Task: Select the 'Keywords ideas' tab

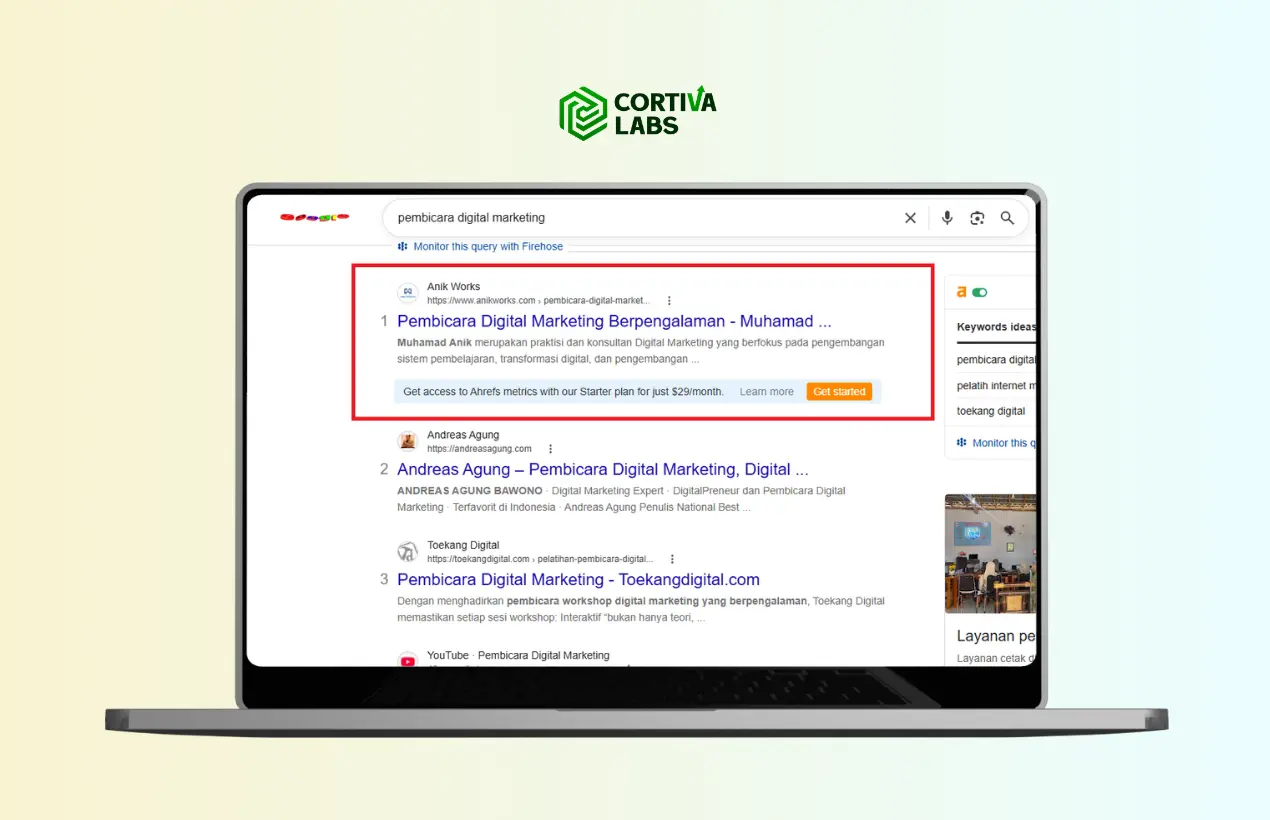Action: pos(996,327)
